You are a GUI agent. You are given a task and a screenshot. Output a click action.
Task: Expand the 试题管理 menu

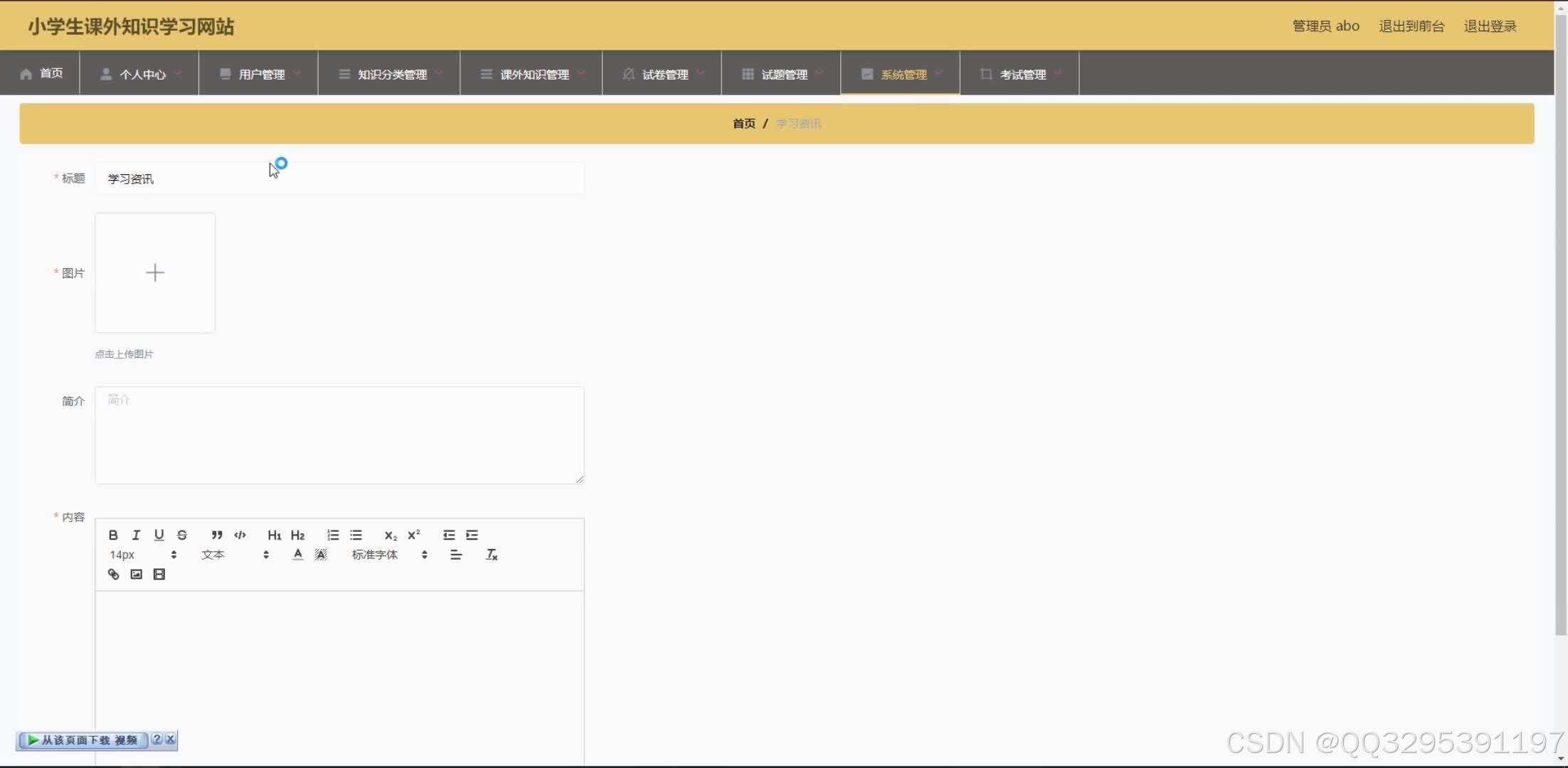point(781,73)
